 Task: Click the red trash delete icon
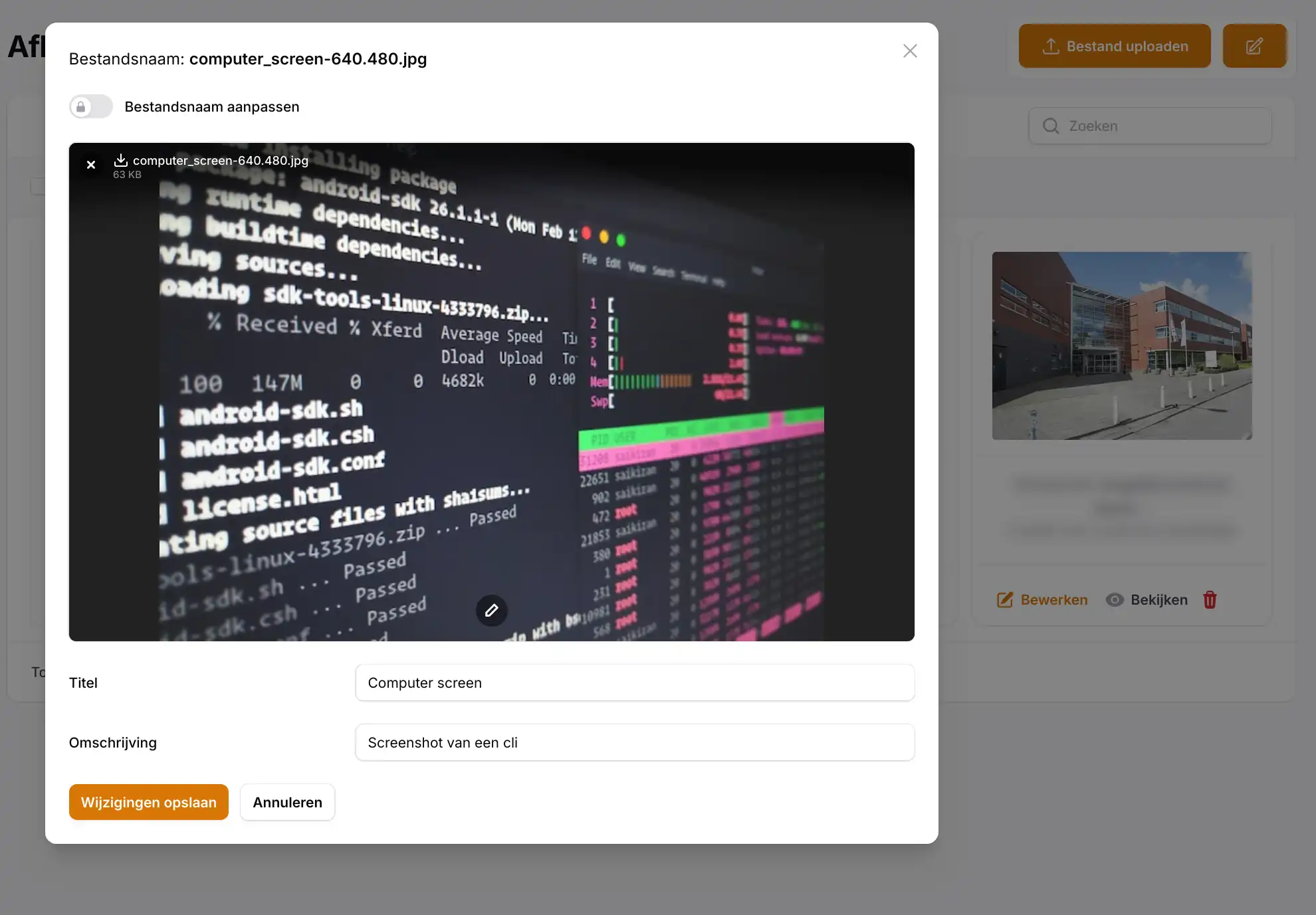(x=1210, y=600)
